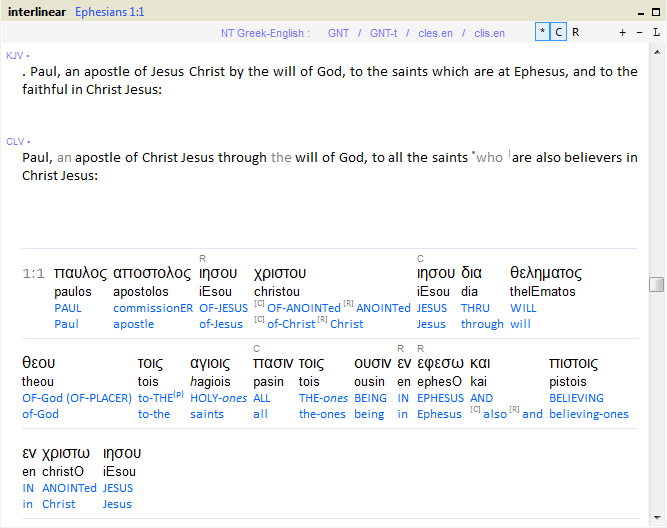
Task: Select the GNT text tab
Action: tap(338, 33)
